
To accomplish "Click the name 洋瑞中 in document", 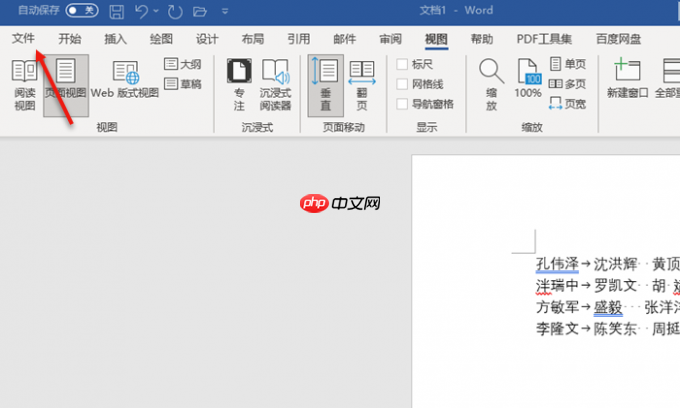I will [557, 286].
